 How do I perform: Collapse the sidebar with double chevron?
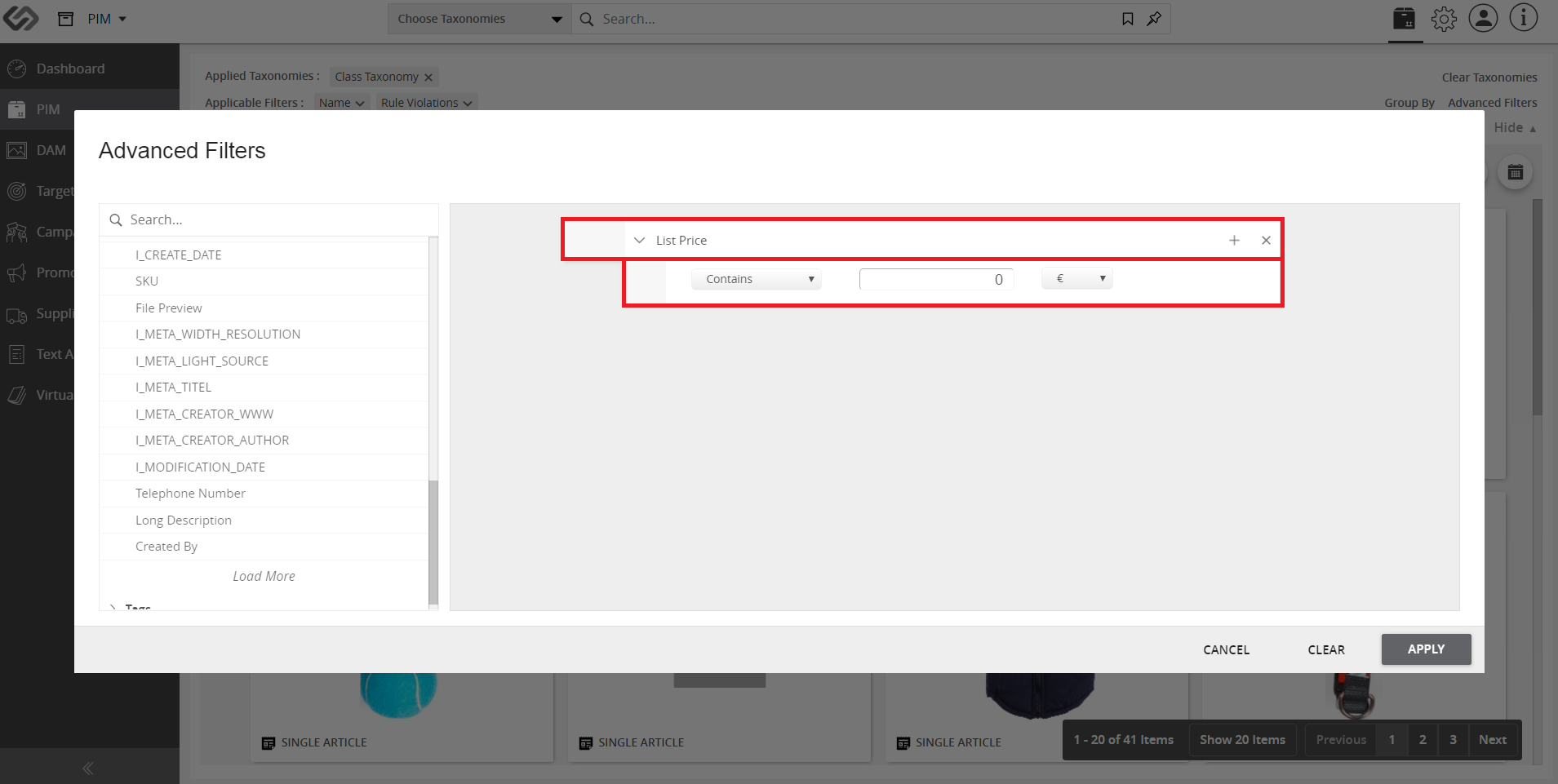88,768
